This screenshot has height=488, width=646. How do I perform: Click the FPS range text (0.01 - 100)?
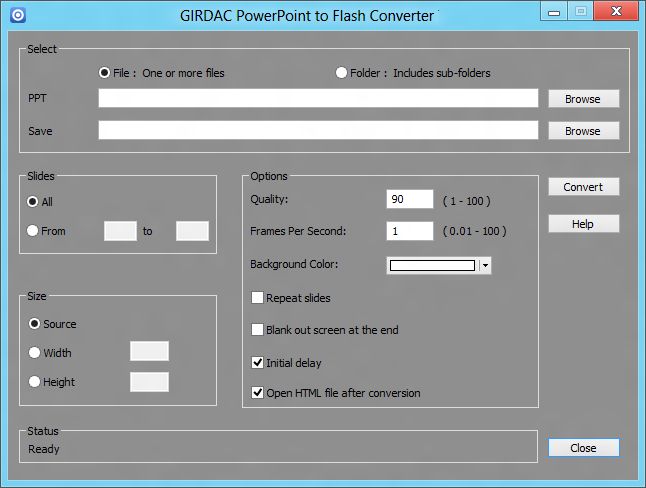tap(475, 231)
